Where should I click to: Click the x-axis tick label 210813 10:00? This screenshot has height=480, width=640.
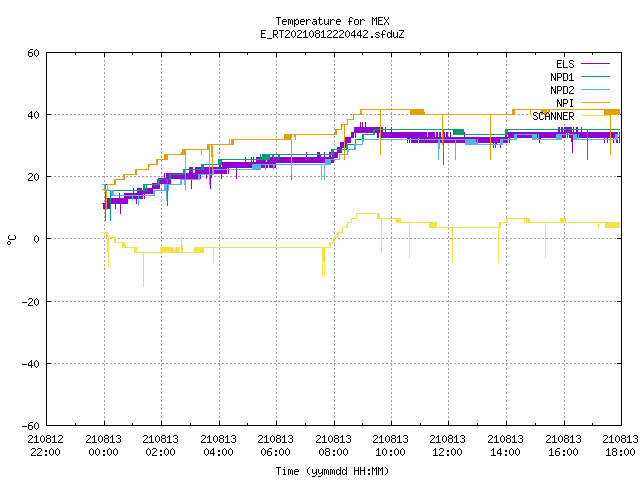[391, 446]
